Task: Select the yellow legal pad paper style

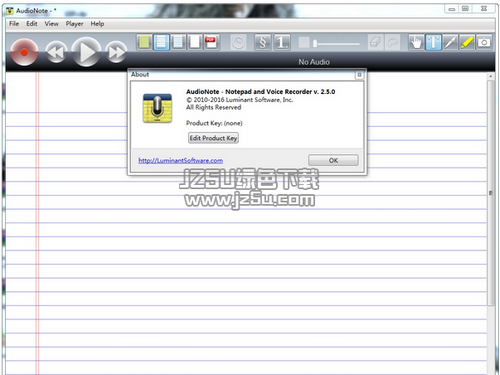Action: coord(144,42)
